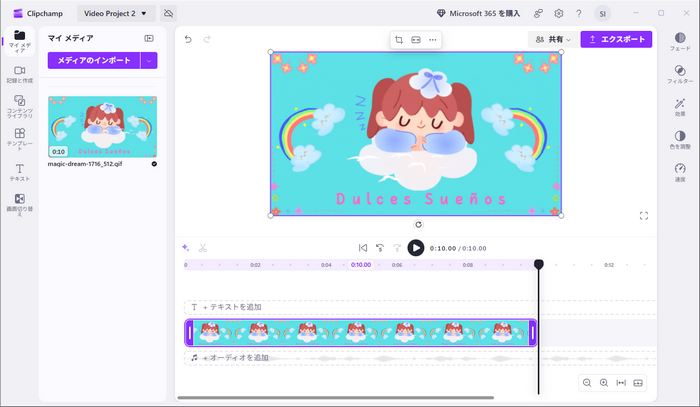Screen dimensions: 700x407
Task: Open the Content library sidebar tab
Action: [x=19, y=106]
